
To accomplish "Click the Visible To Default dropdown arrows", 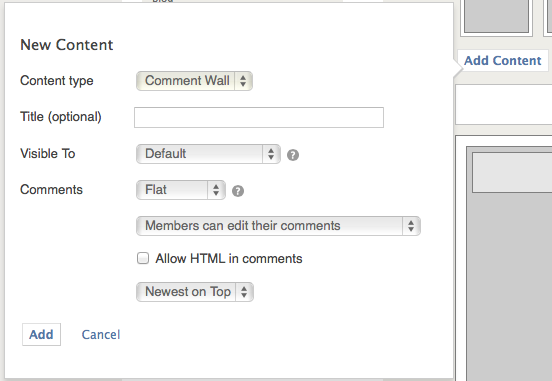I will (x=271, y=154).
